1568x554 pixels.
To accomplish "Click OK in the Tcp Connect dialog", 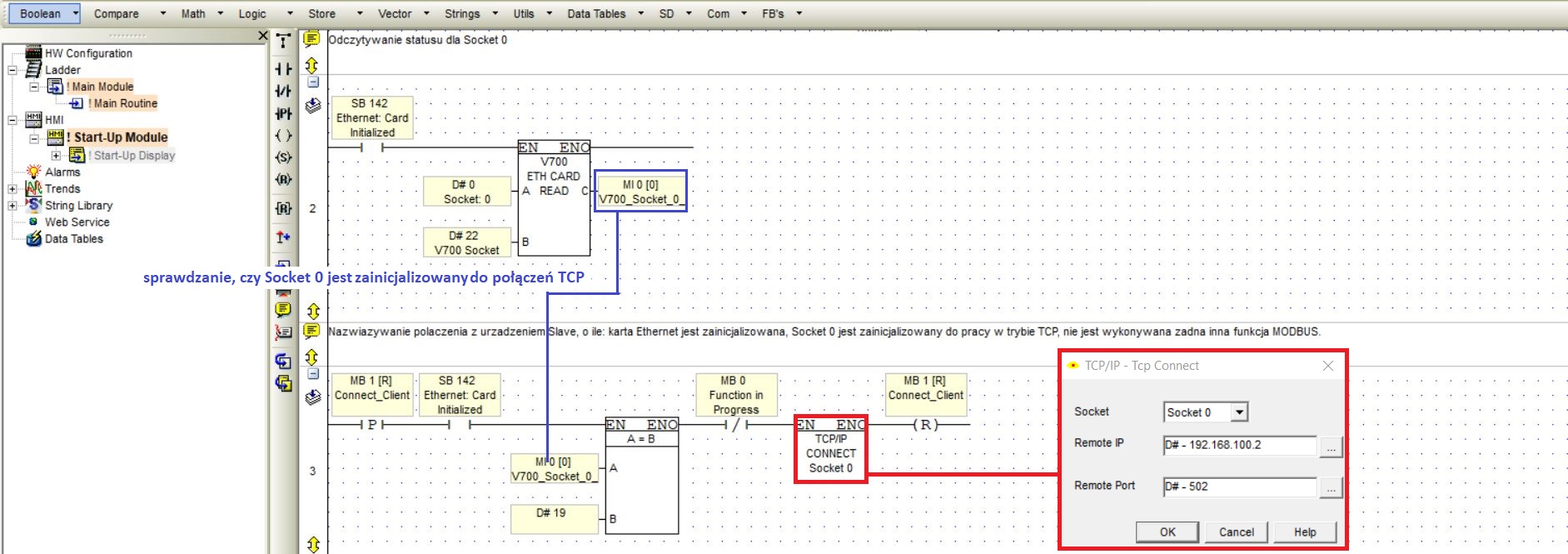I will click(1167, 532).
